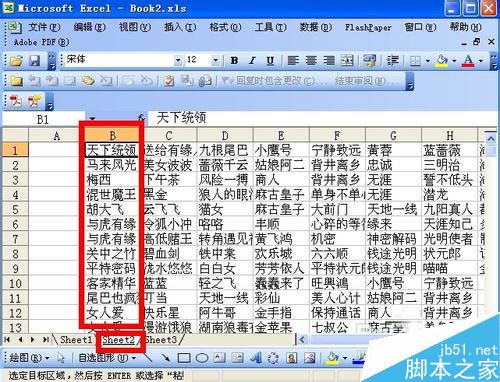500x382 pixels.
Task: Open the 编辑(E) menu
Action: click(89, 27)
